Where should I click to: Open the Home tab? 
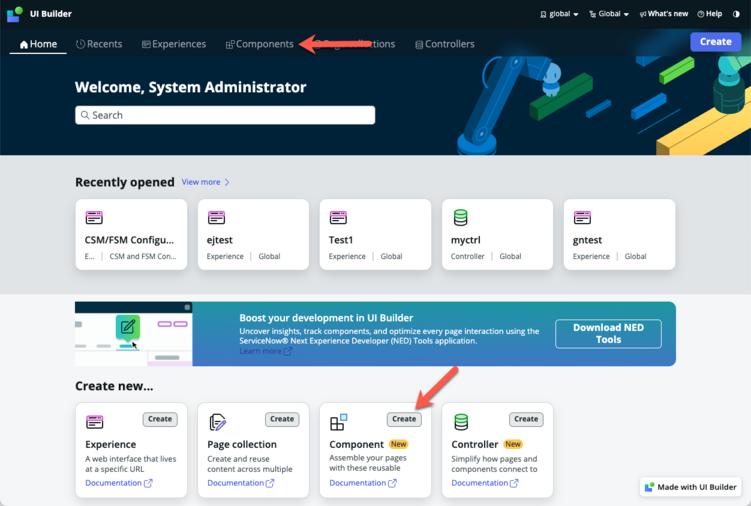pos(38,44)
